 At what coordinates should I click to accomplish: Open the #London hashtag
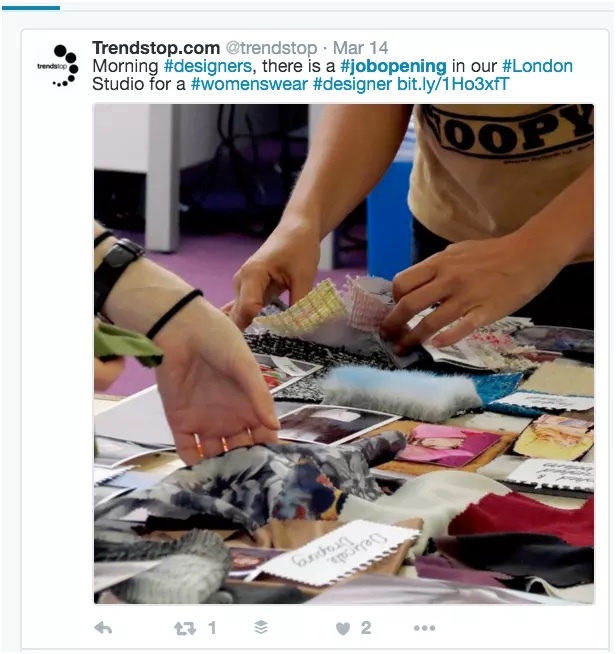537,66
